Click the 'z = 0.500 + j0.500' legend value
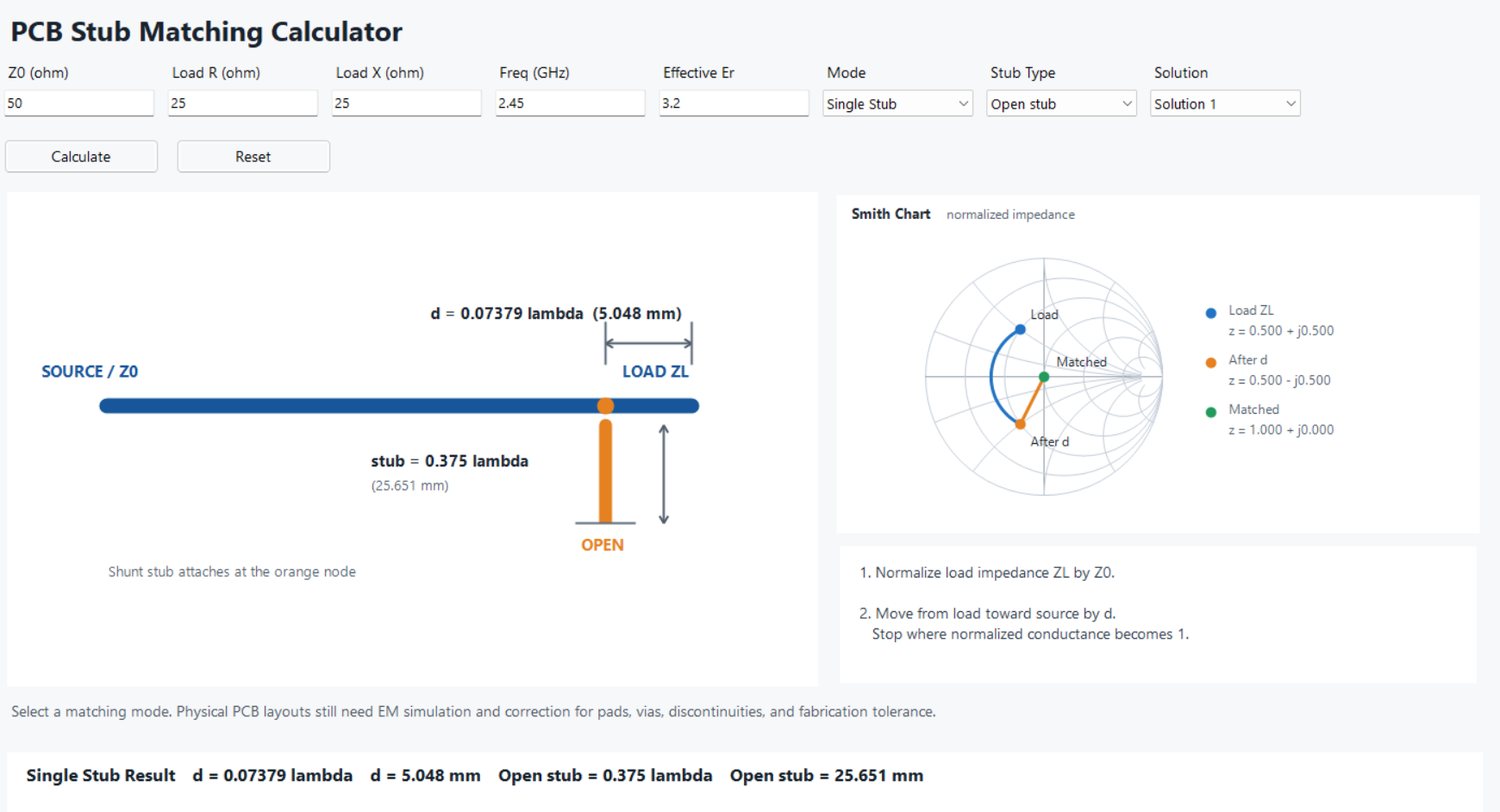Image resolution: width=1500 pixels, height=812 pixels. (1281, 331)
